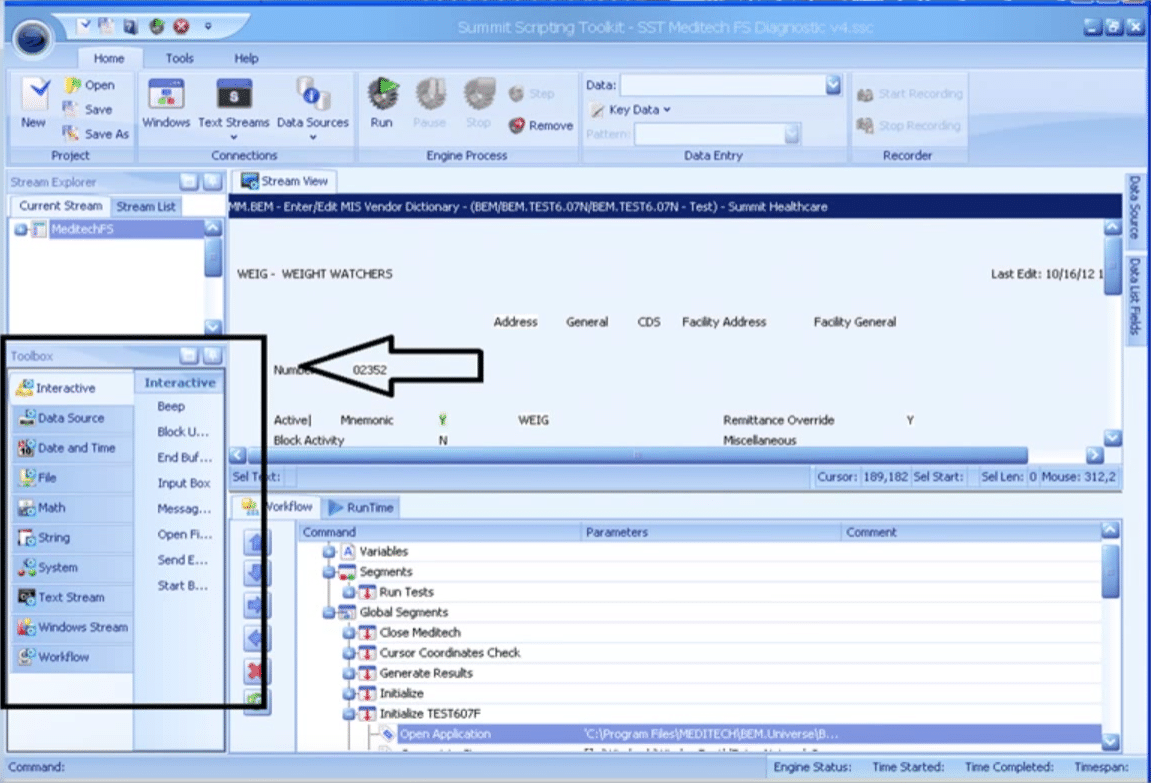The width and height of the screenshot is (1151, 783).
Task: Open the Windows connections tool
Action: [166, 103]
